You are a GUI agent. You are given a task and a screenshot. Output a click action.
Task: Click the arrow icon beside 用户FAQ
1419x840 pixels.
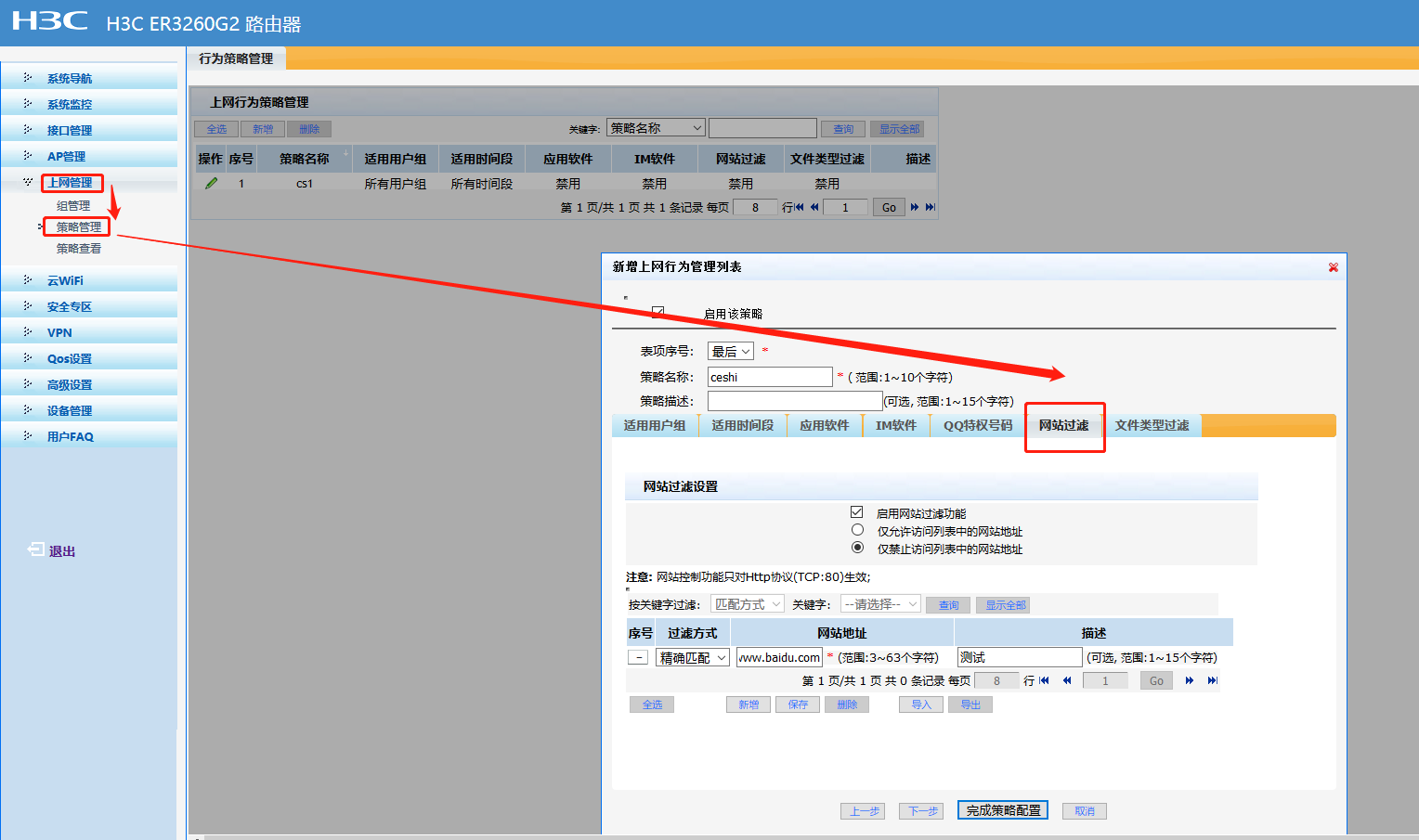pyautogui.click(x=28, y=436)
